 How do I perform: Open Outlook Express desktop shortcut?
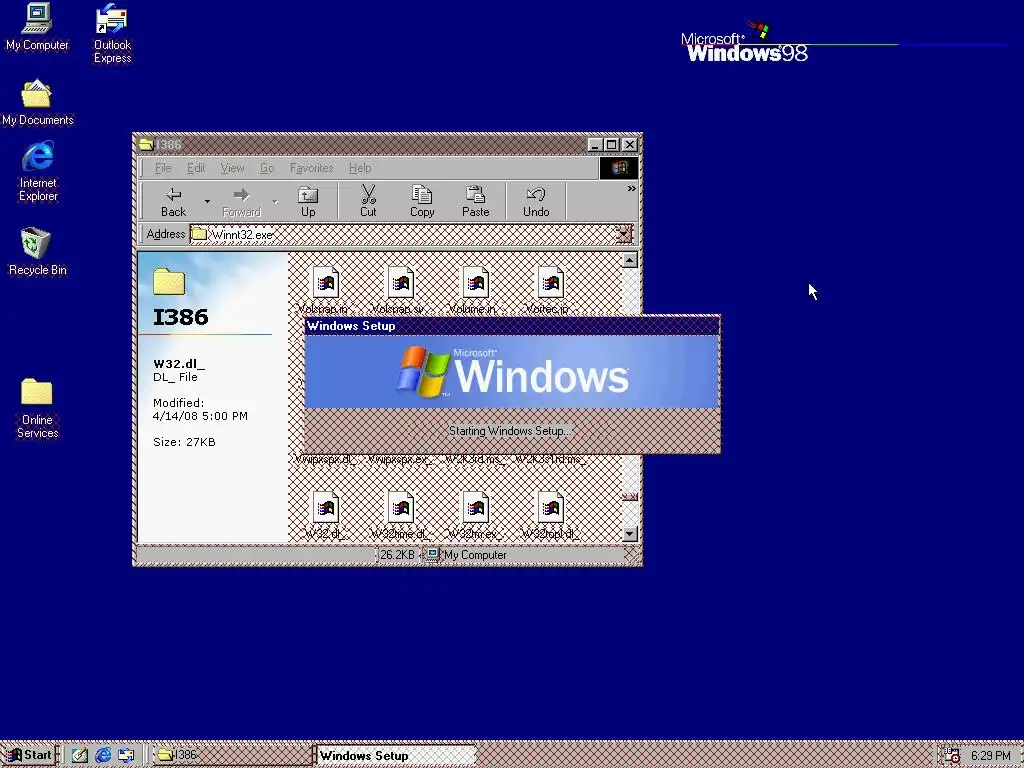tap(112, 34)
